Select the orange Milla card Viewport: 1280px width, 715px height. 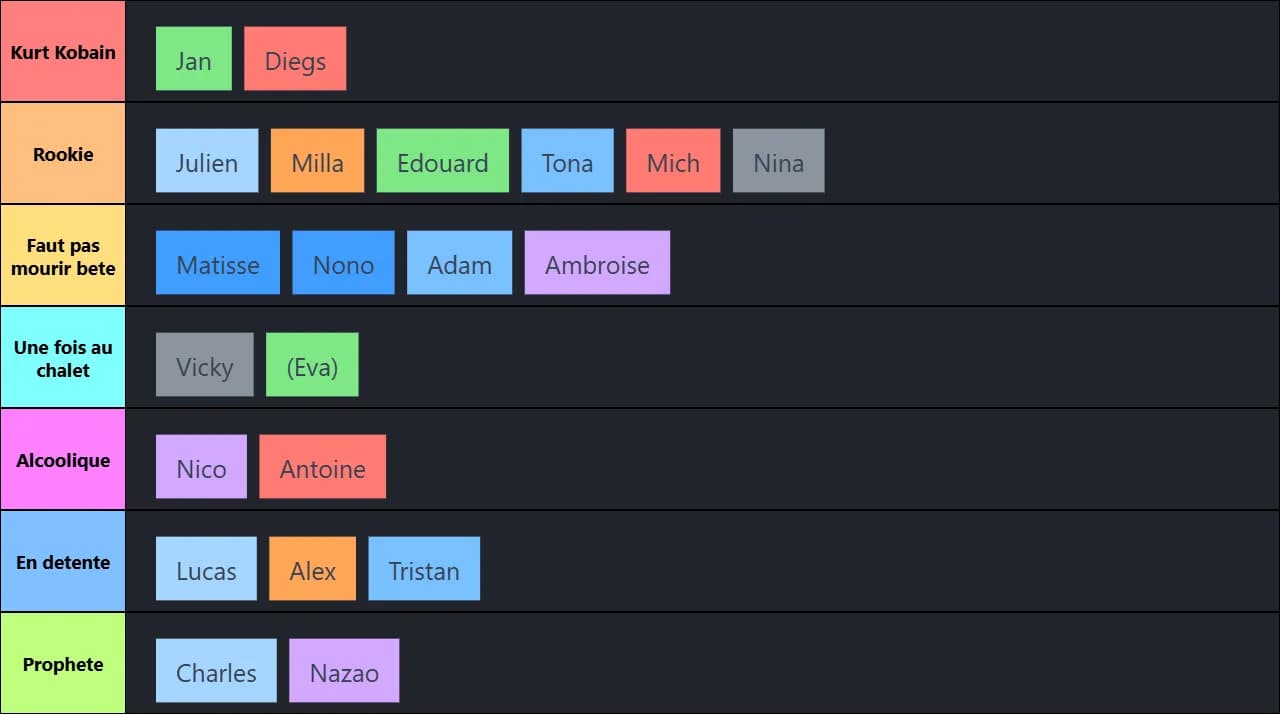click(317, 161)
